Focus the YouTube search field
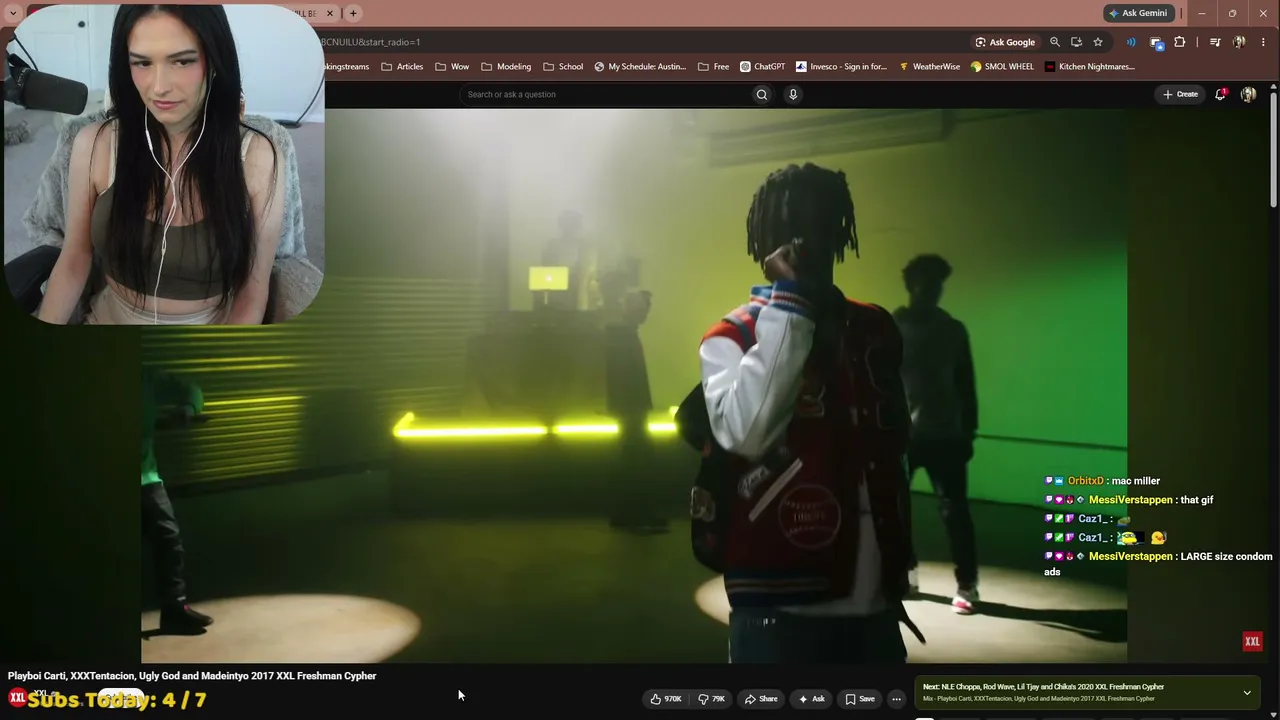The width and height of the screenshot is (1280, 720). 605,94
